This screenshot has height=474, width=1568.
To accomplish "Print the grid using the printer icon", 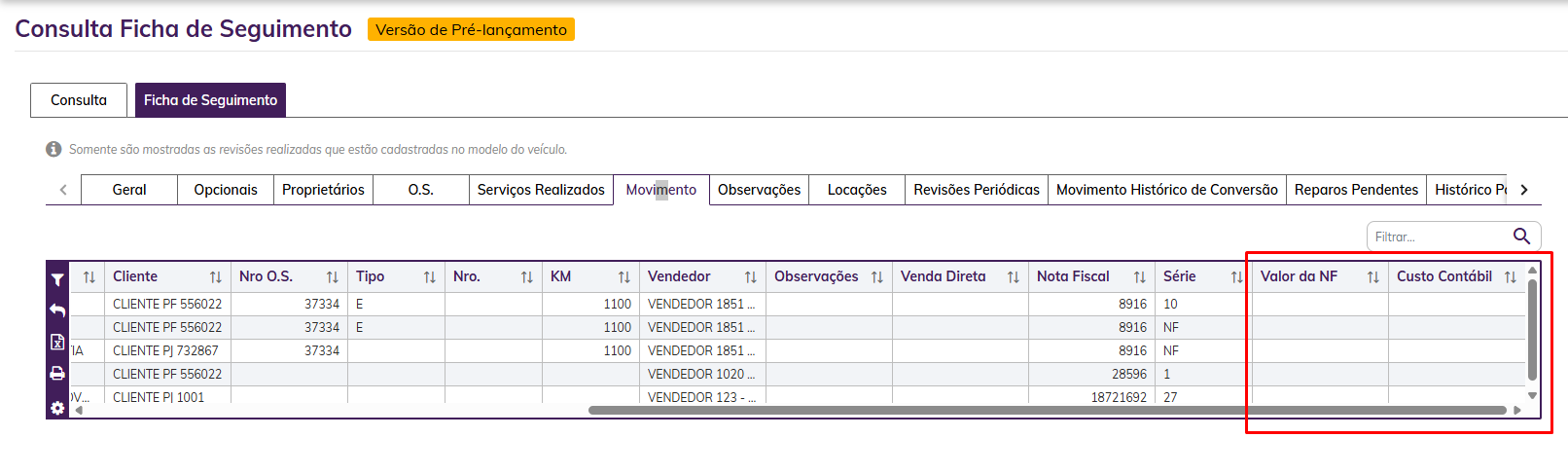I will tap(57, 373).
